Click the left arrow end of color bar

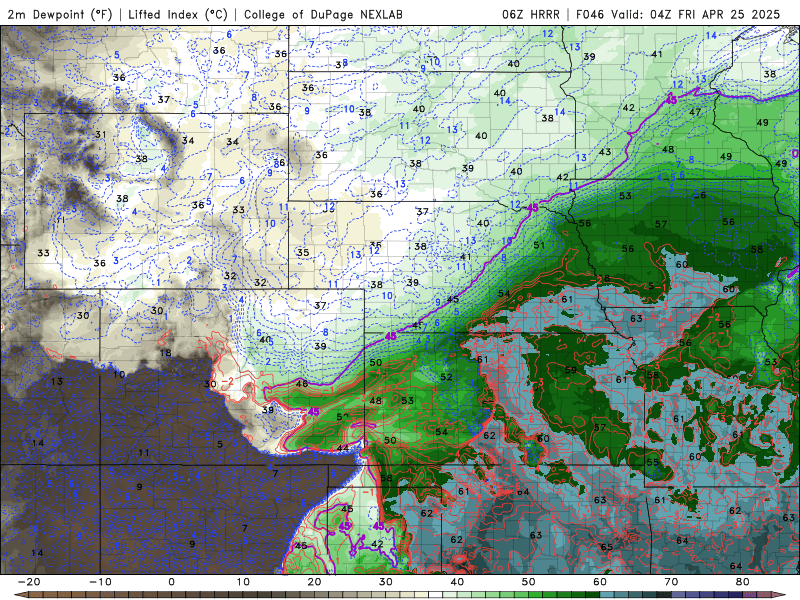20,595
